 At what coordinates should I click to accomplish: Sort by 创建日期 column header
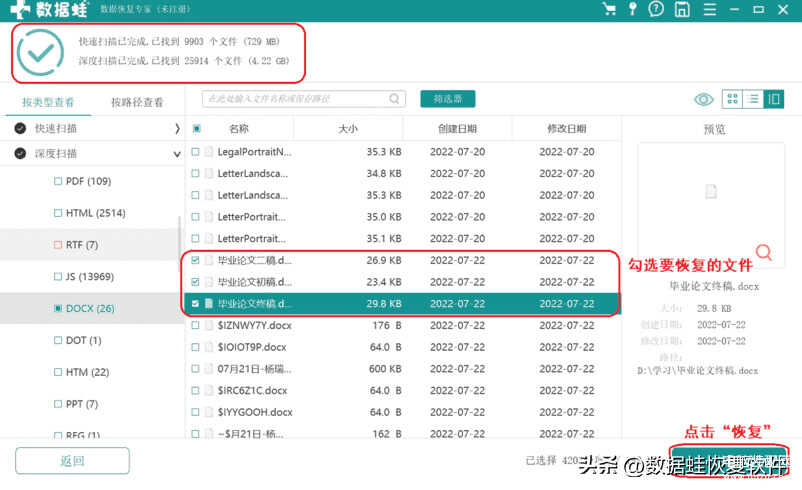coord(457,128)
